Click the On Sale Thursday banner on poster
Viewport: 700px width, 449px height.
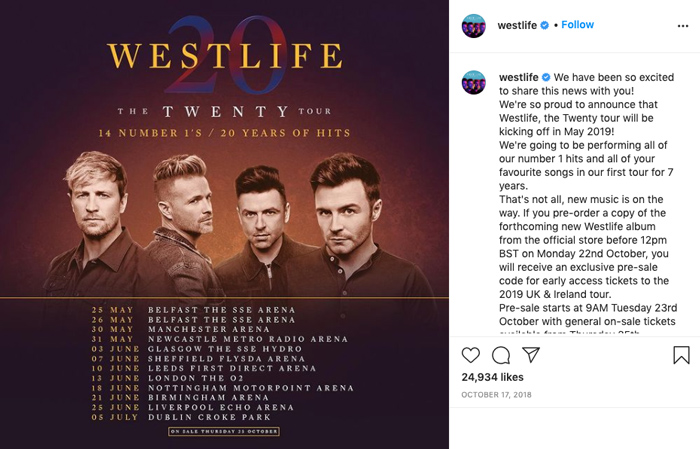(x=224, y=431)
